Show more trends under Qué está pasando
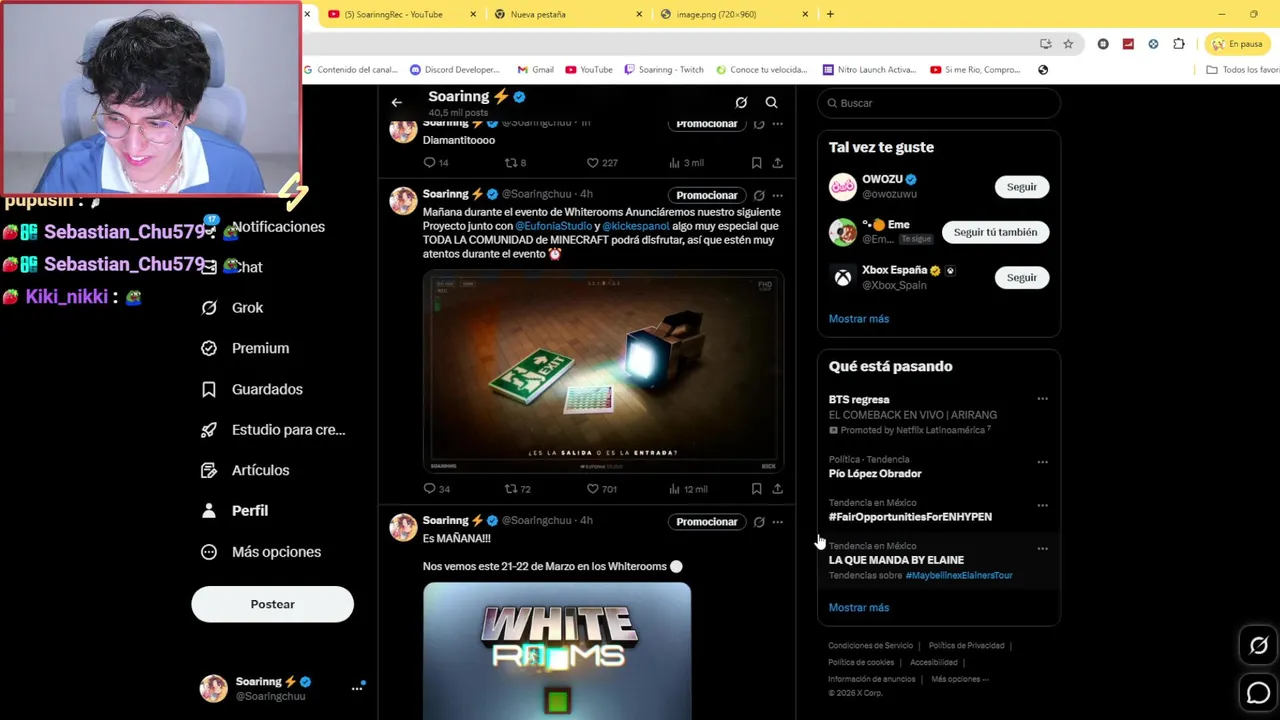 tap(858, 608)
